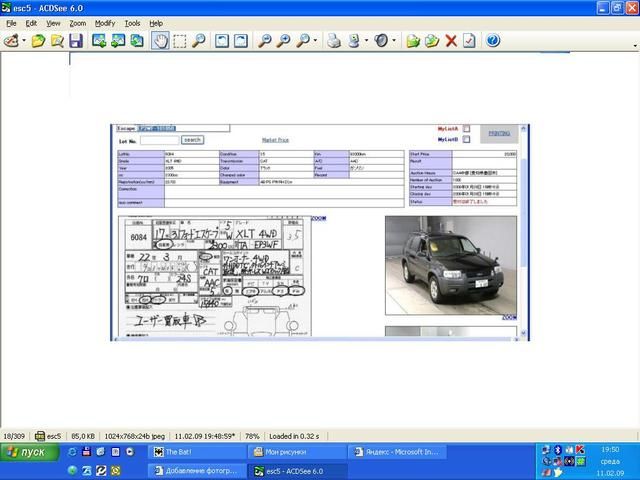Save the image with the floppy icon
Image resolution: width=640 pixels, height=480 pixels.
[76, 40]
